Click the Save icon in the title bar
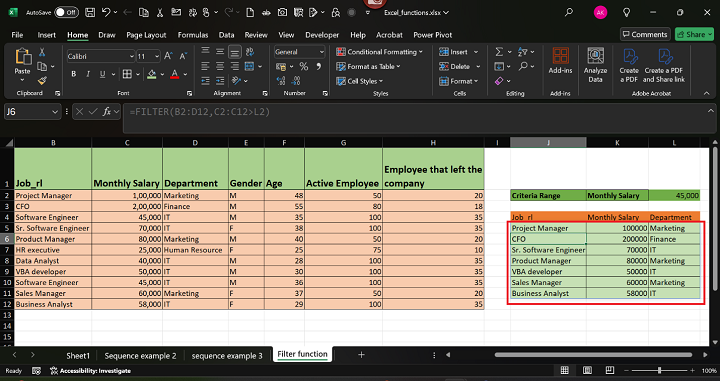This screenshot has height=381, width=720. [90, 13]
